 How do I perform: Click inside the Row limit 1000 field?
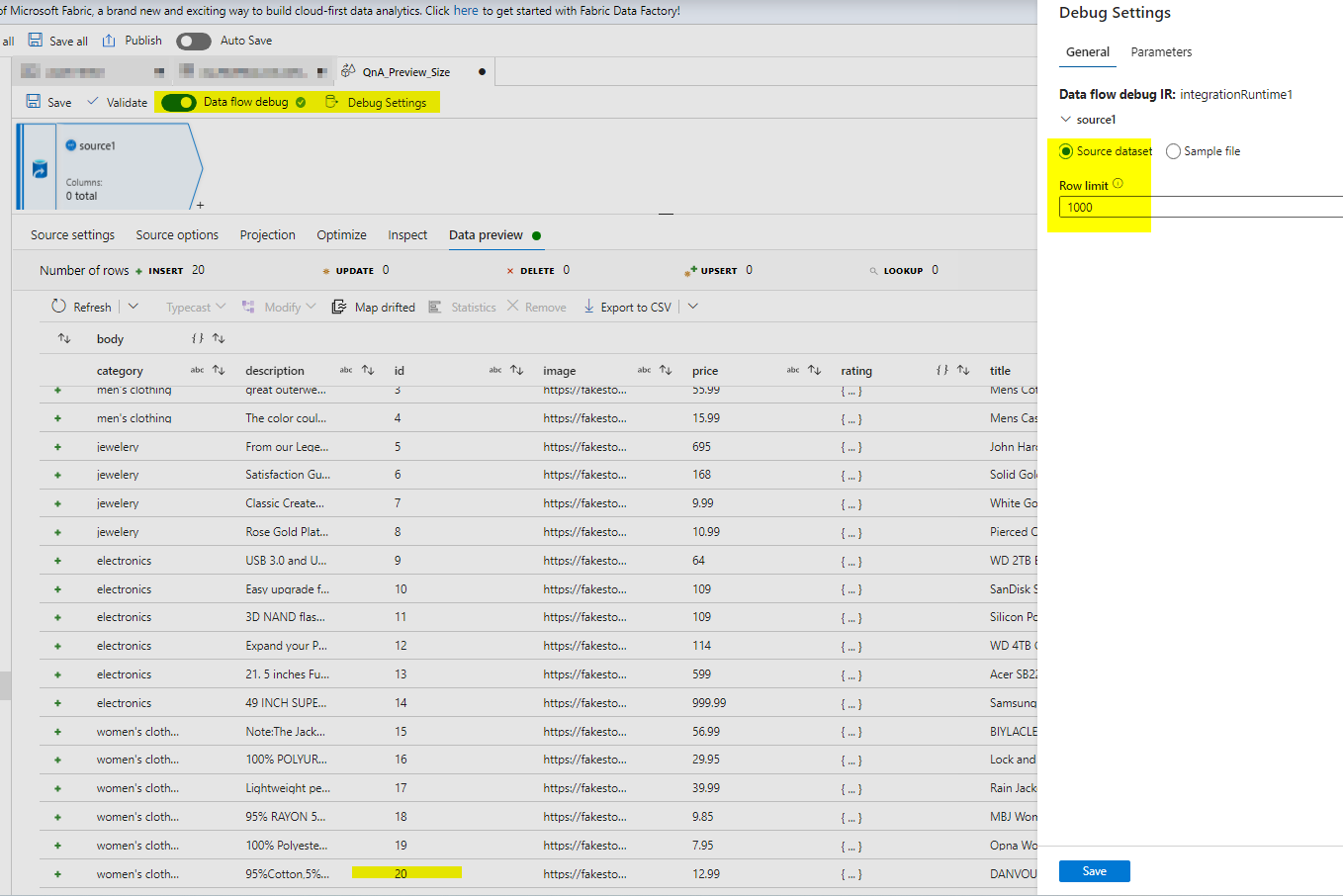click(1108, 207)
